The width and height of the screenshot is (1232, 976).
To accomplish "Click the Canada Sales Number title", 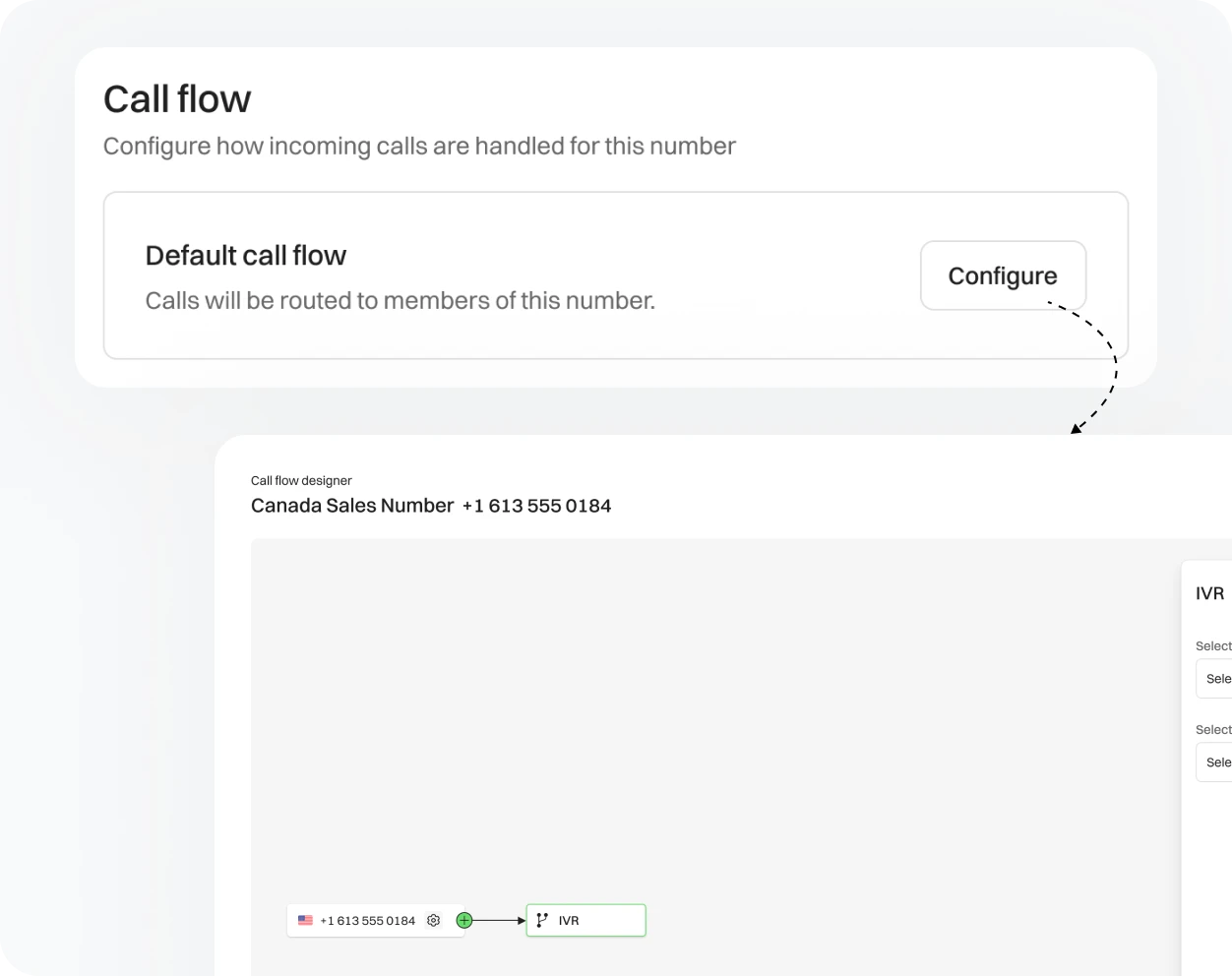I will click(x=352, y=505).
